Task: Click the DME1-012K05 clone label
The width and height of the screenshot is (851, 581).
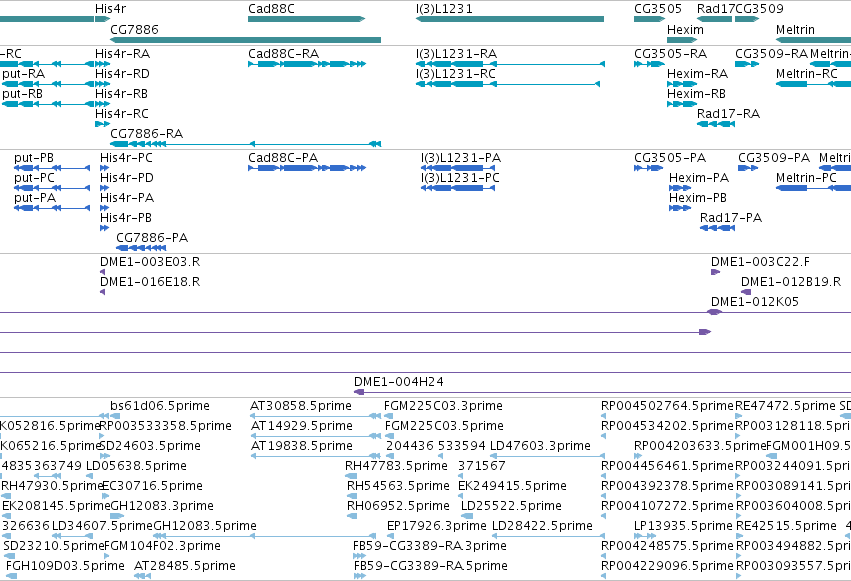Action: point(755,302)
